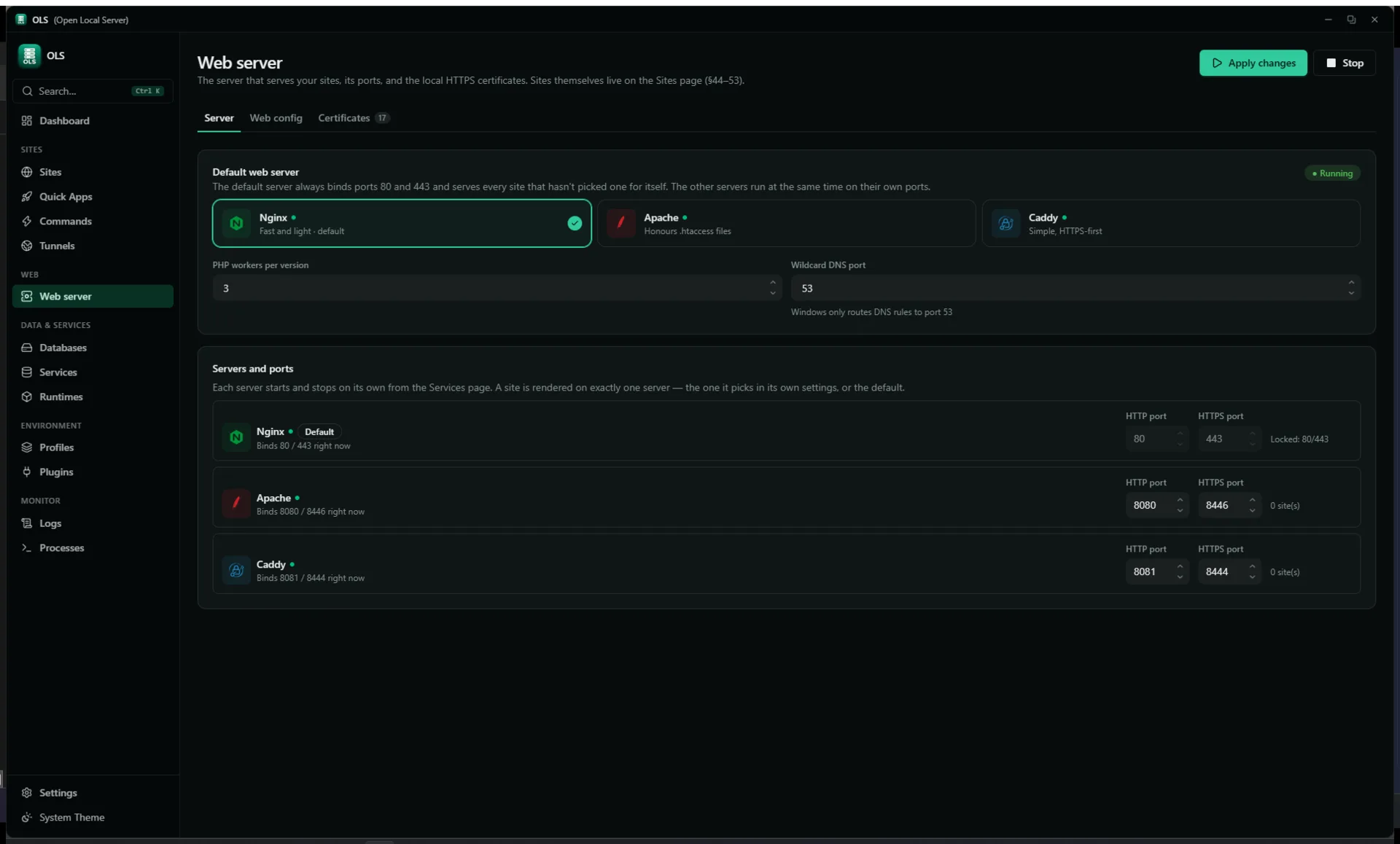Open Quick Apps rocket icon
The height and width of the screenshot is (844, 1400).
(x=27, y=197)
